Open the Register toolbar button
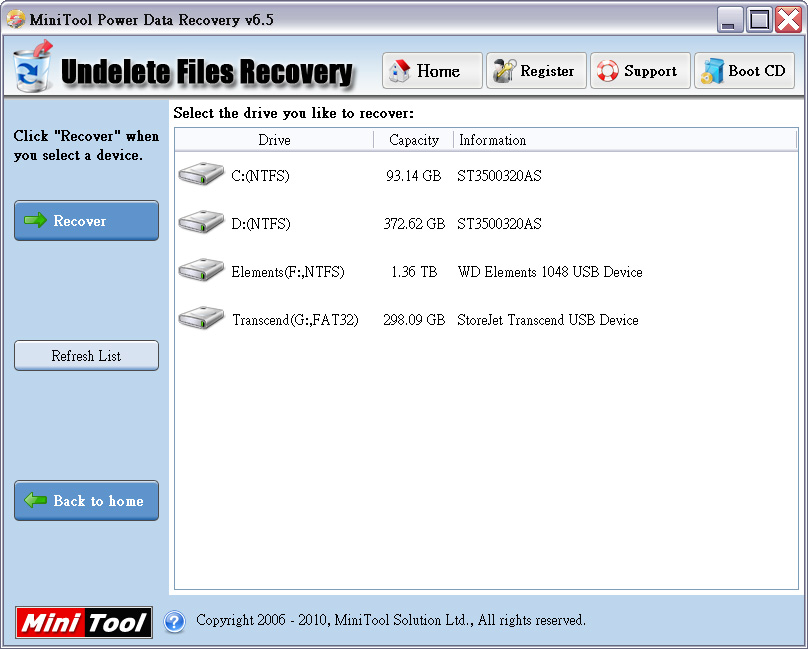808x649 pixels. [x=536, y=71]
